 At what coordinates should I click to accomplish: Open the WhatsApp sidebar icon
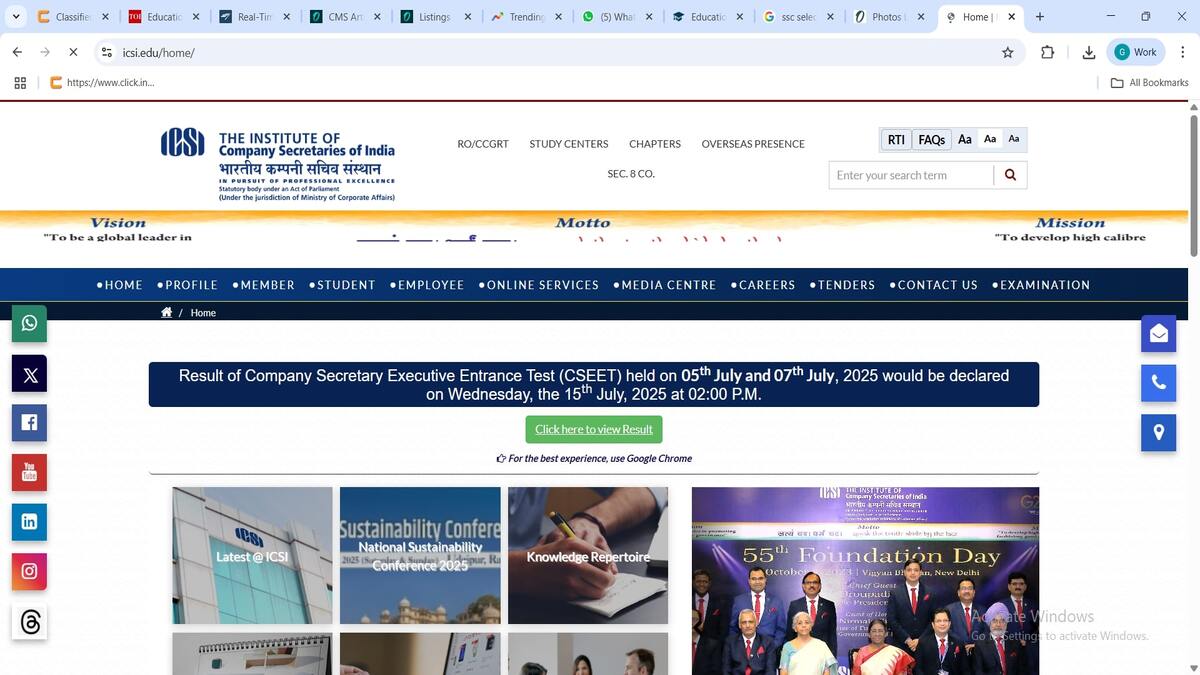point(29,323)
